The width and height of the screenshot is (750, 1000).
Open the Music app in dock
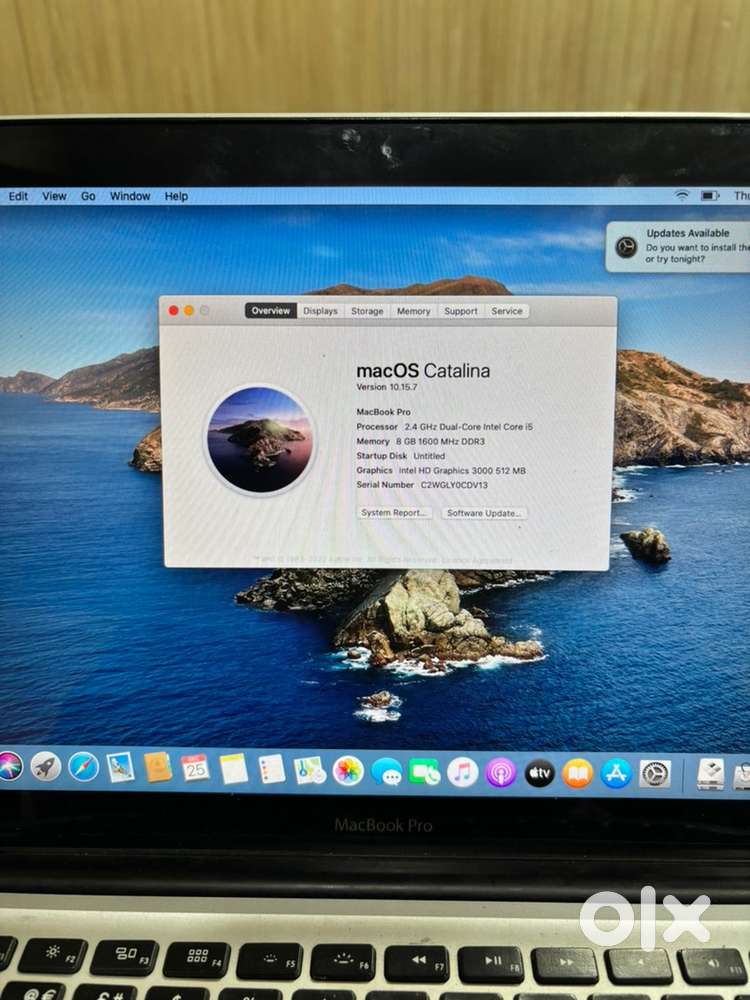point(462,772)
